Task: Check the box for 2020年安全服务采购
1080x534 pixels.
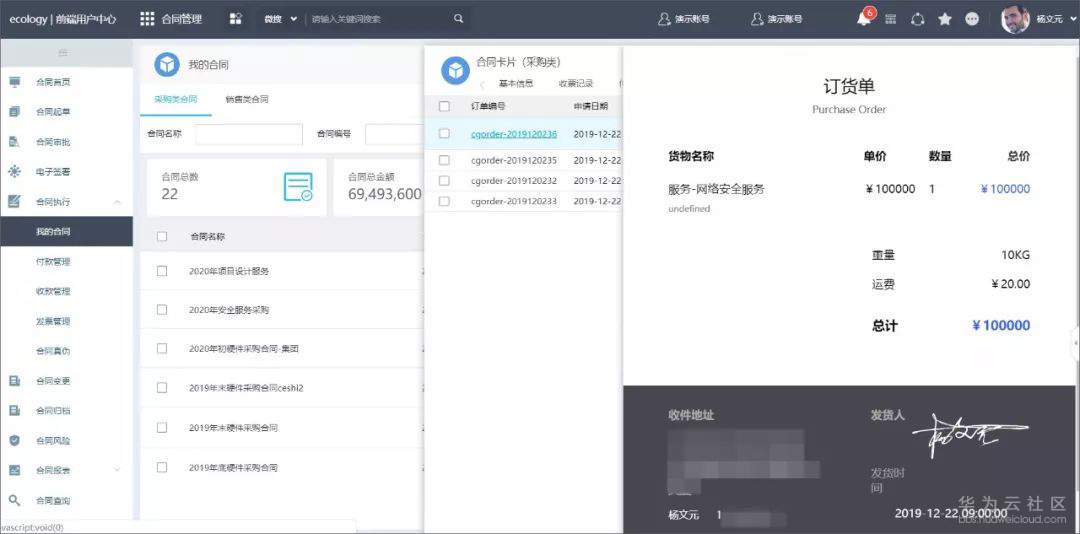Action: coord(162,309)
